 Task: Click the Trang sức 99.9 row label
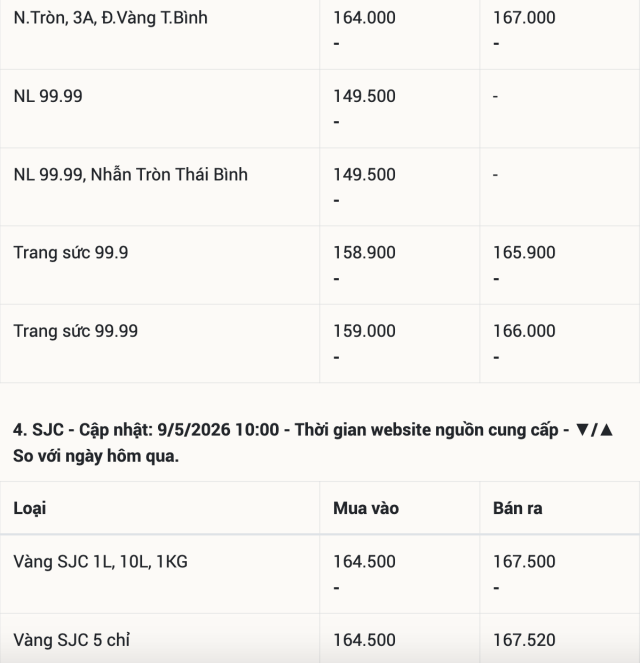pyautogui.click(x=71, y=253)
